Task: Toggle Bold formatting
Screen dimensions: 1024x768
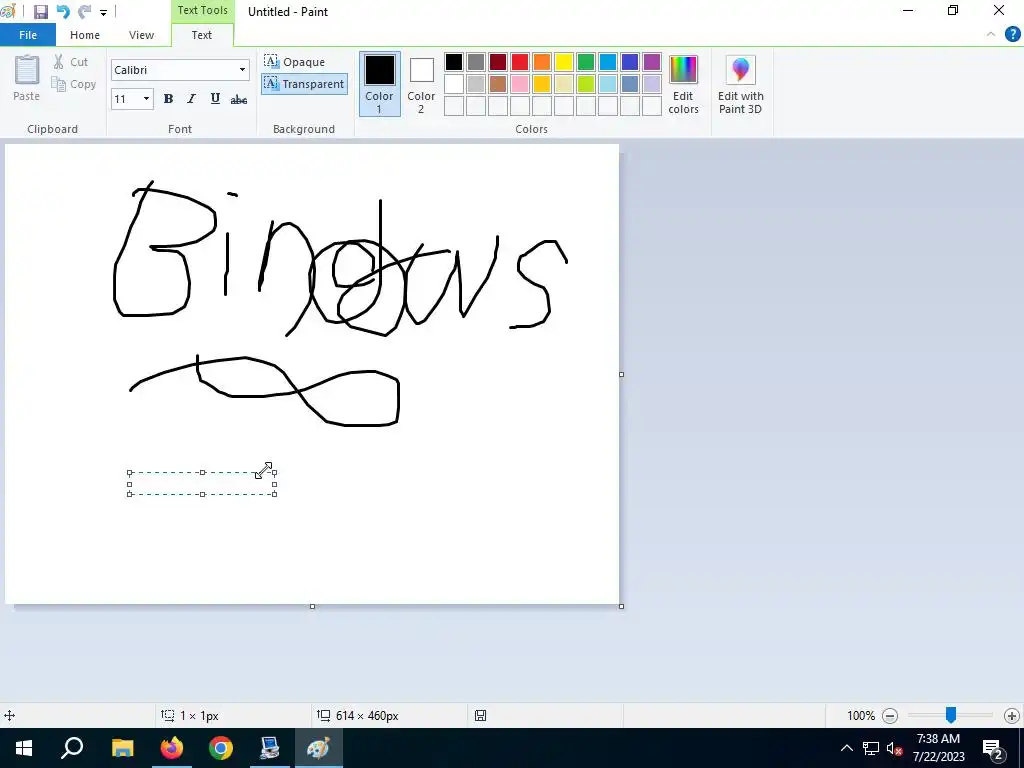Action: 168,99
